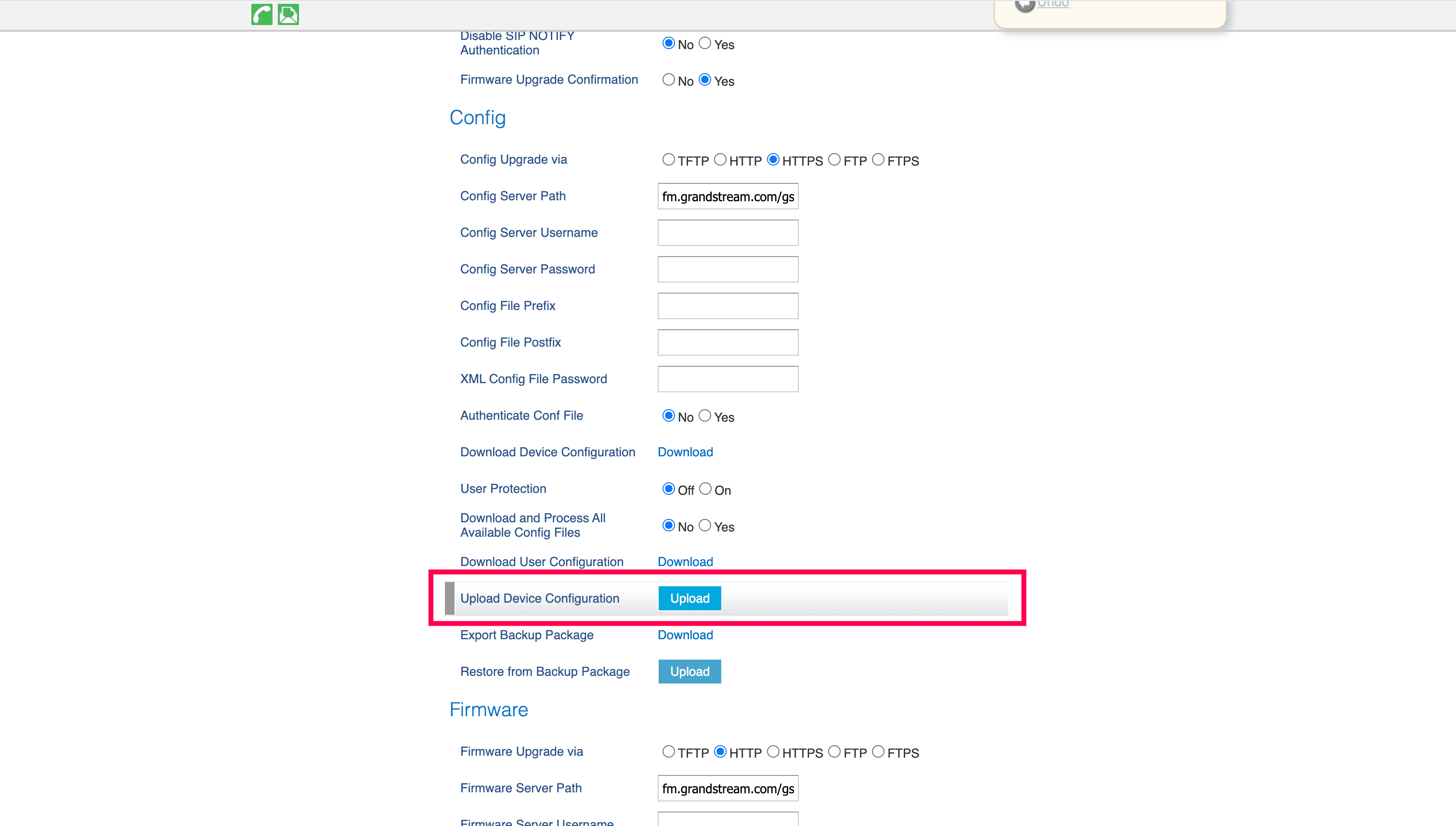Click the green phone handset icon

(x=261, y=14)
